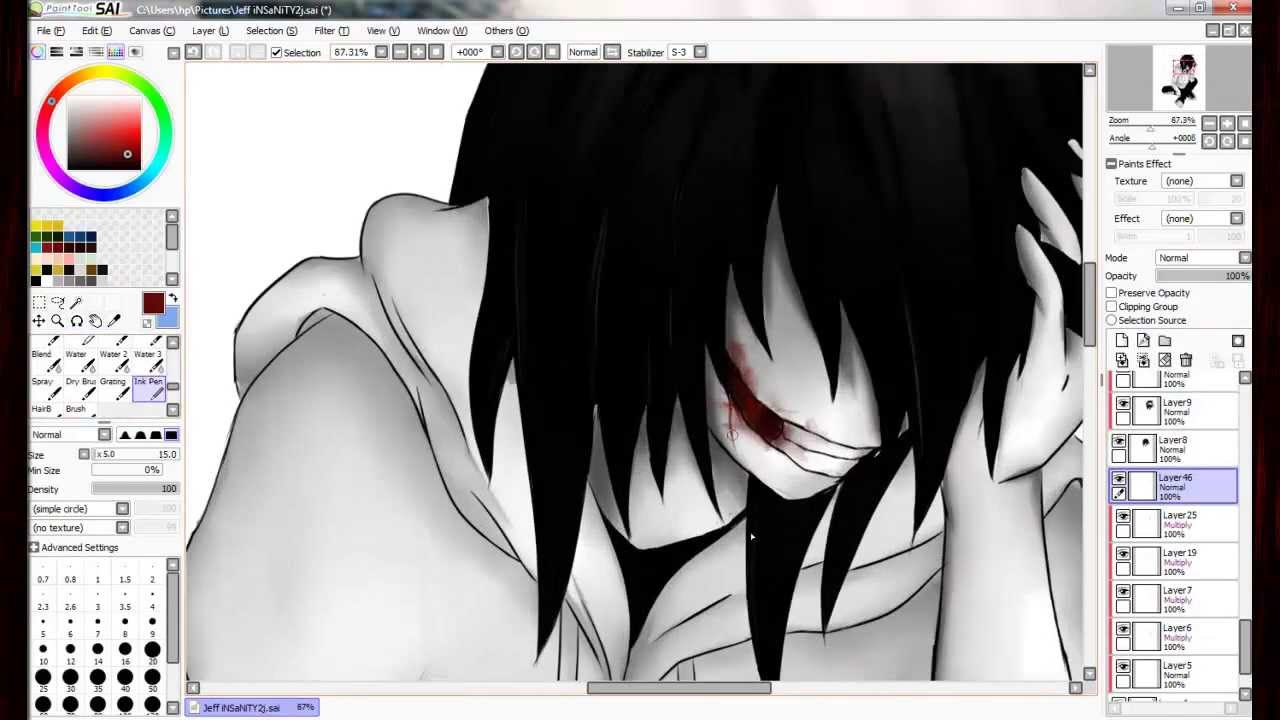
Task: Choose the HairB brush tool
Action: tap(47, 409)
